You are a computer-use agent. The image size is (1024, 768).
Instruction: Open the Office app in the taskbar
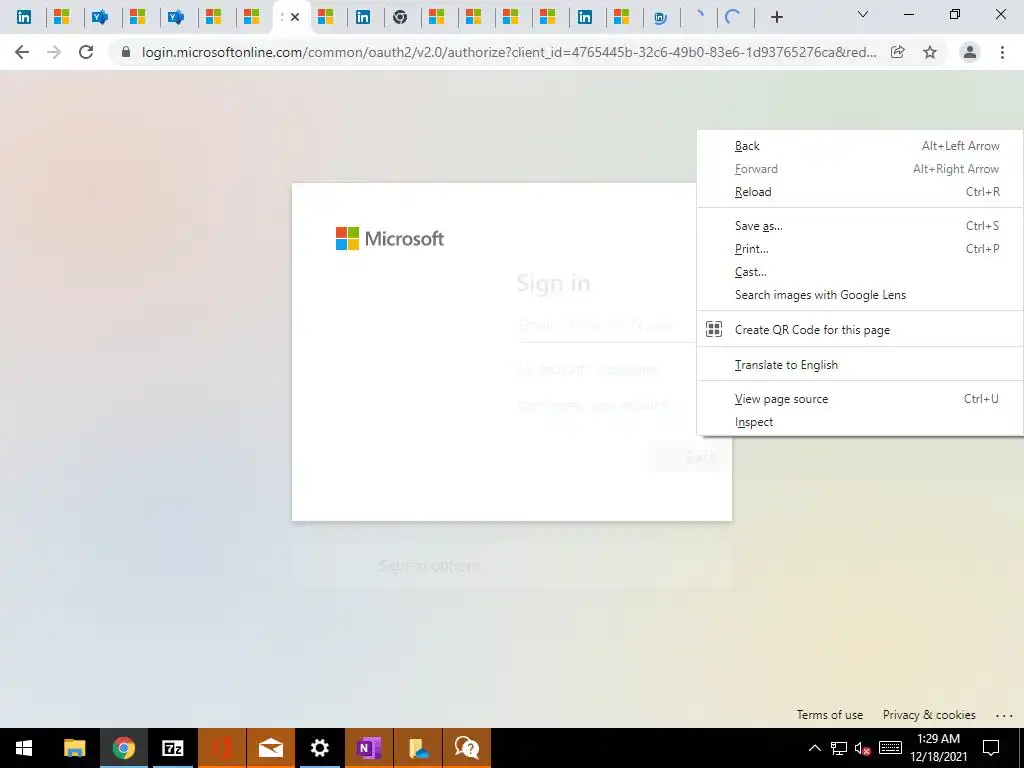(x=221, y=748)
